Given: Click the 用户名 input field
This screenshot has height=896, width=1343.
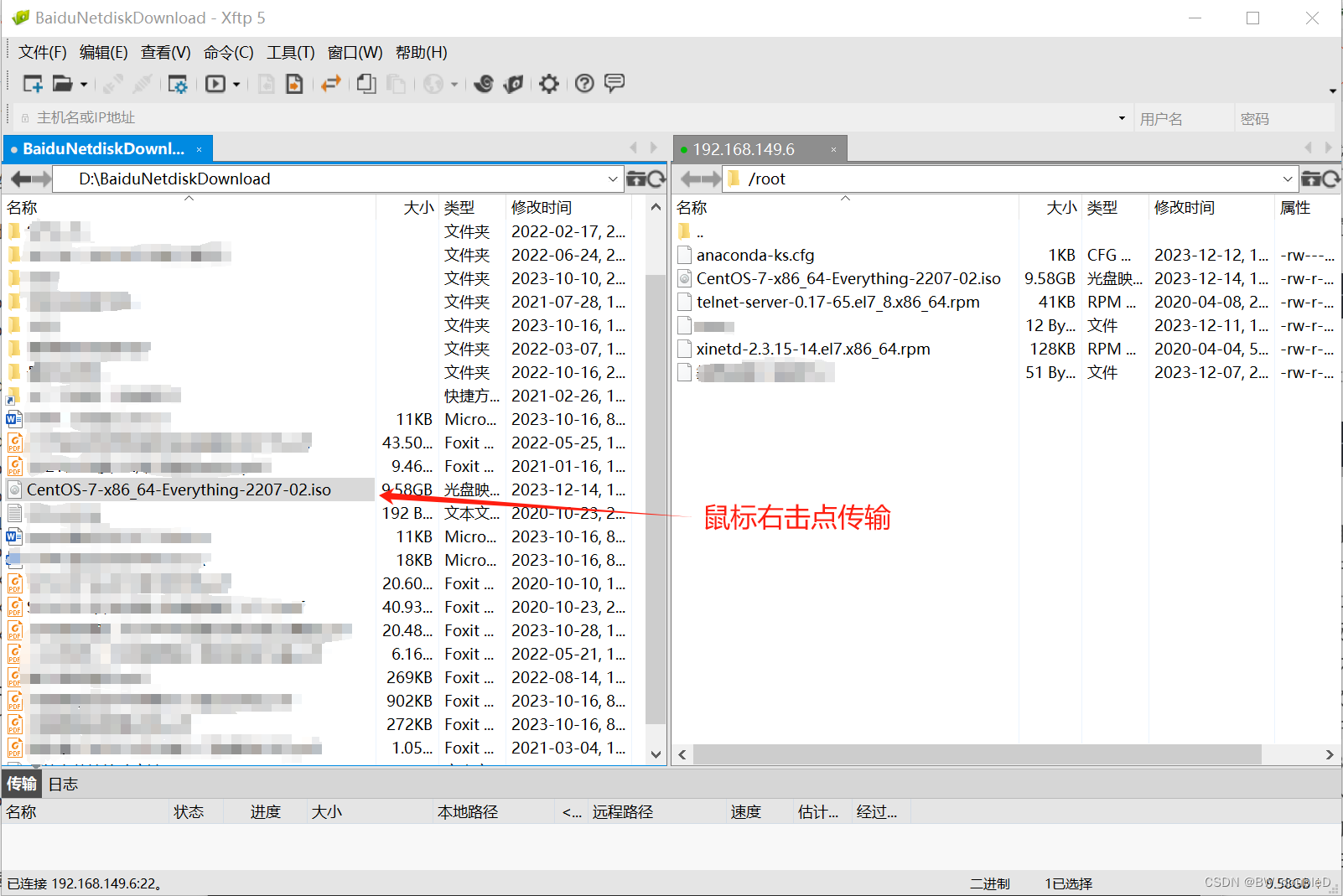Looking at the screenshot, I should tap(1184, 118).
